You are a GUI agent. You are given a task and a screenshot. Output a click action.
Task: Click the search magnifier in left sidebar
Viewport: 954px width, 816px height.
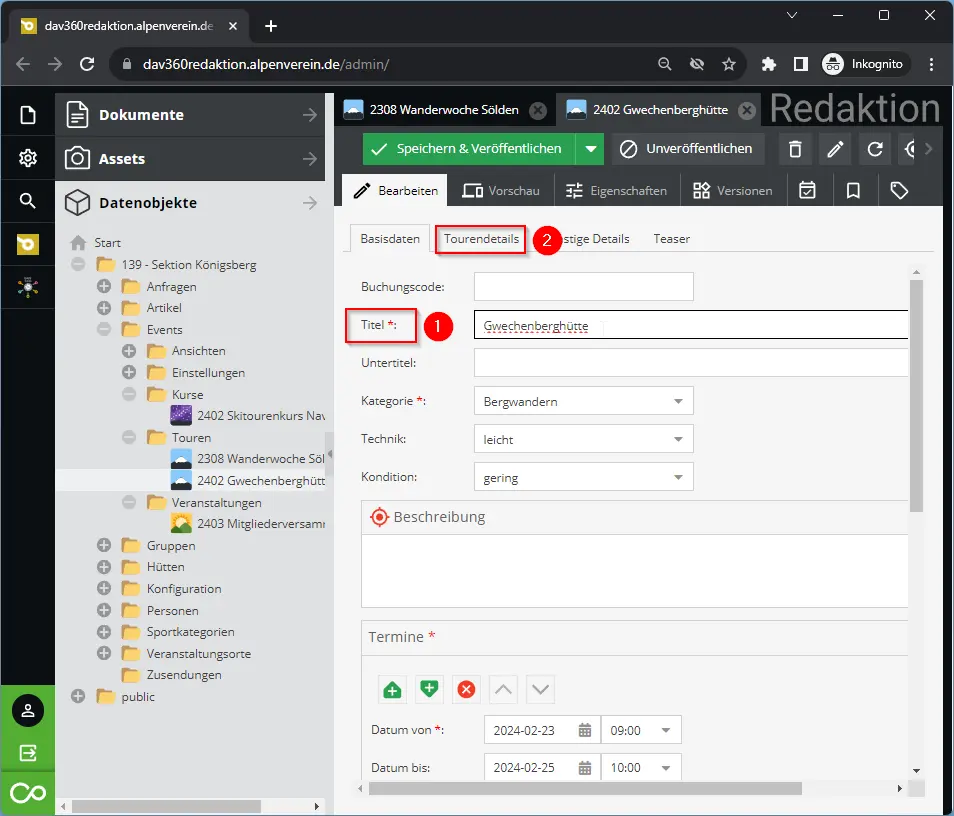pyautogui.click(x=28, y=202)
